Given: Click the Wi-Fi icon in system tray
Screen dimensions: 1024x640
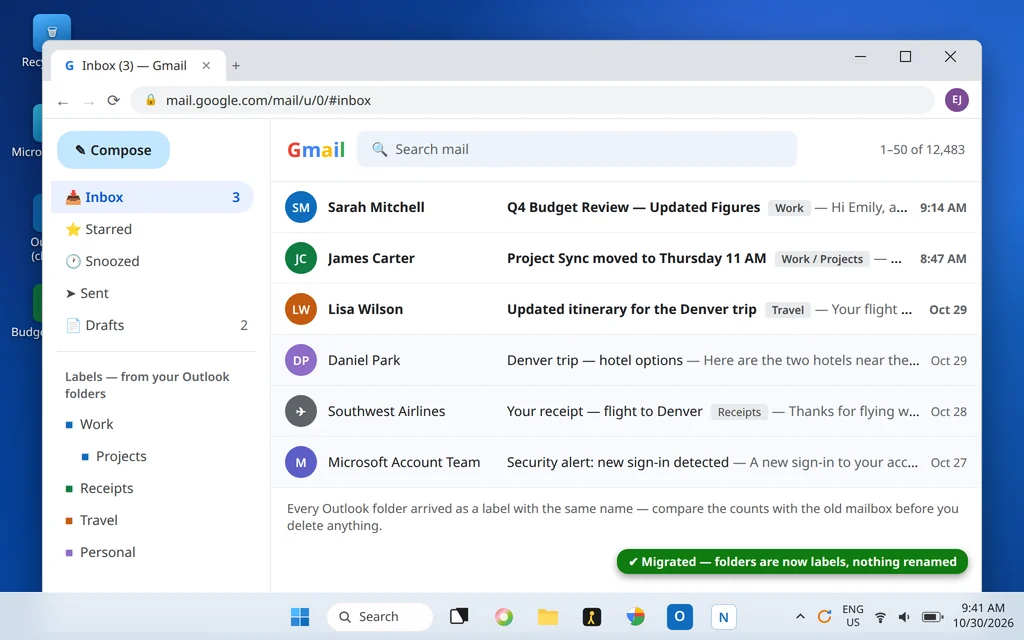Looking at the screenshot, I should pos(880,616).
